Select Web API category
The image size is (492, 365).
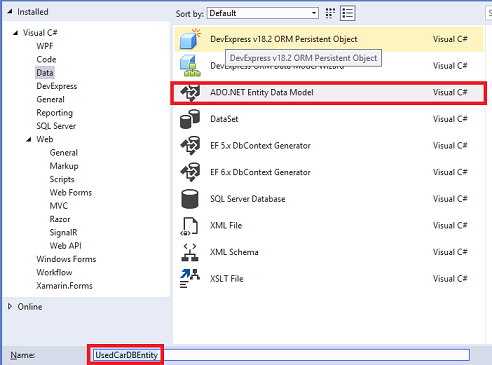[66, 246]
